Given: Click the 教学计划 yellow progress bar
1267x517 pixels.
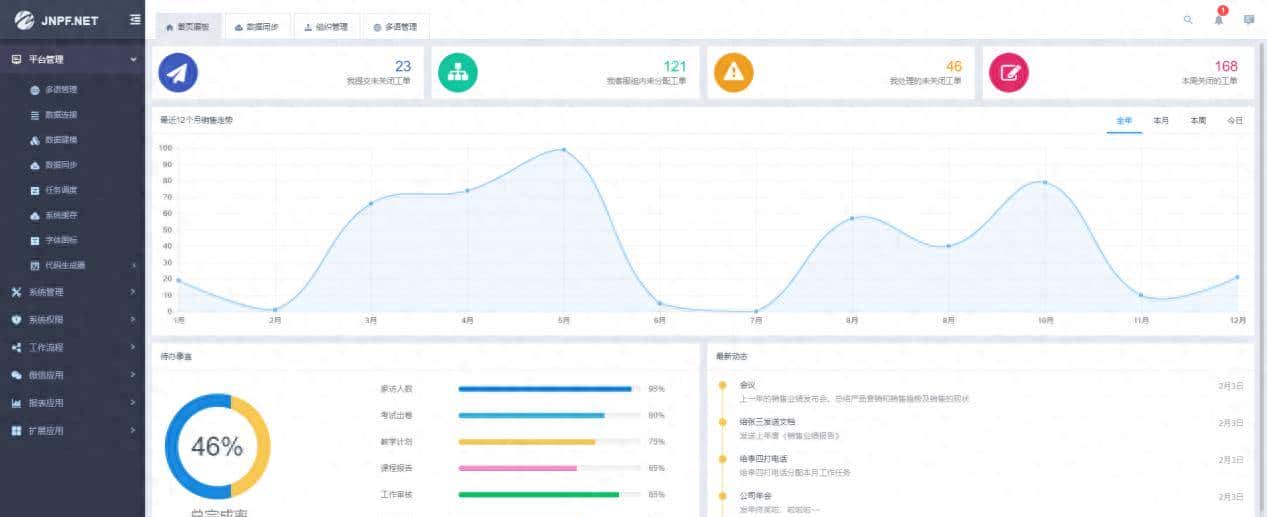Looking at the screenshot, I should [x=527, y=442].
